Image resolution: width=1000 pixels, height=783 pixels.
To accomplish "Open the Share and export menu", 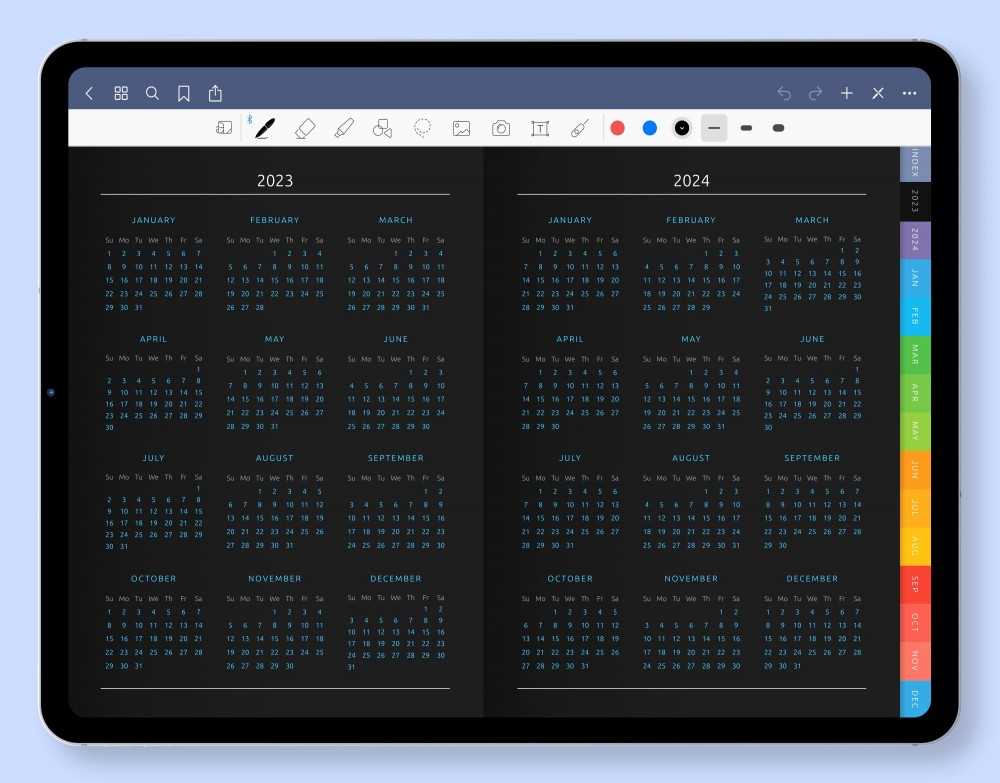I will point(215,93).
